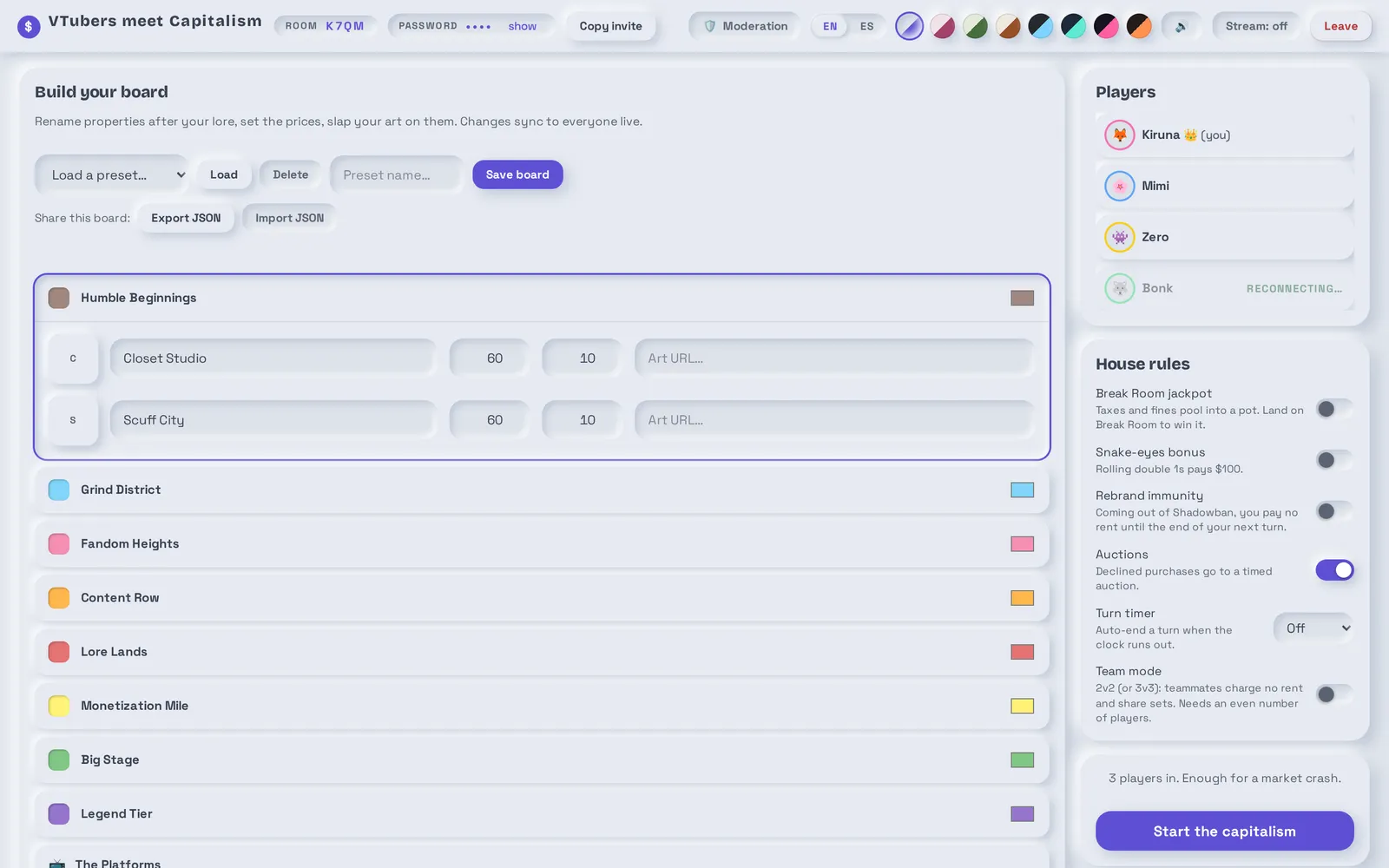
Task: Expand the Content Row group
Action: tap(542, 598)
